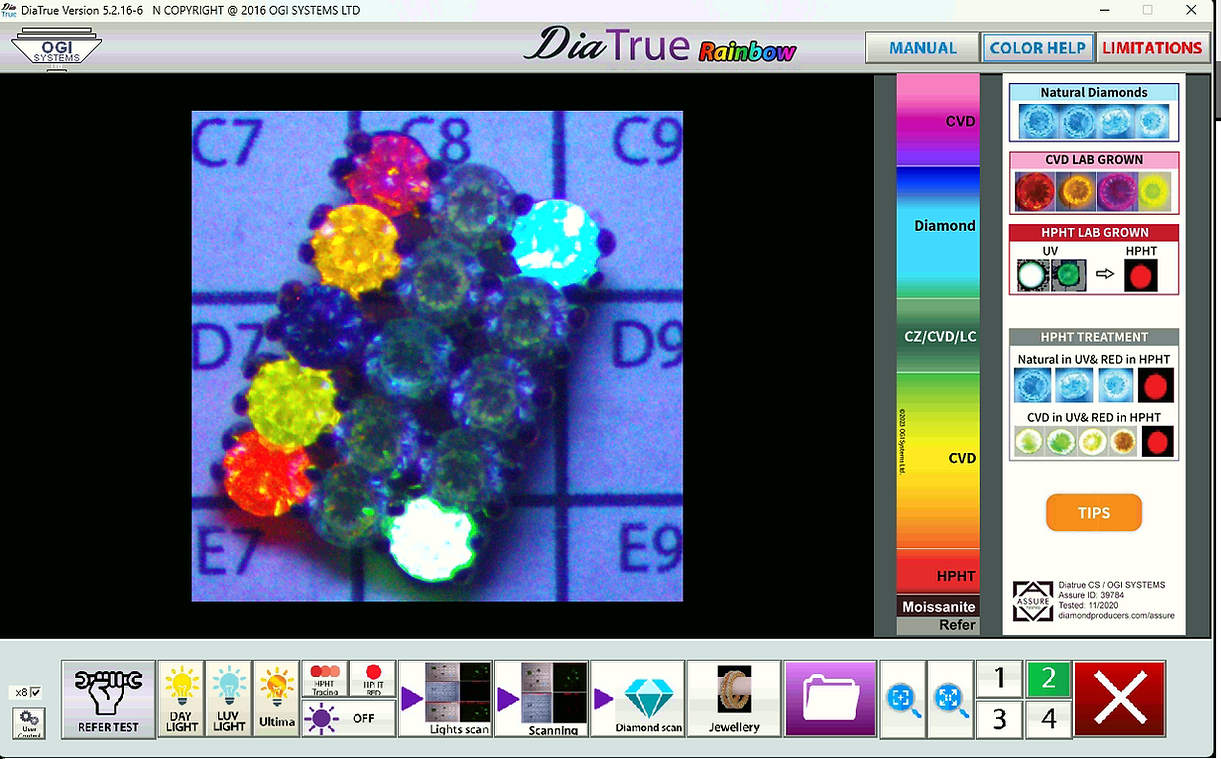The height and width of the screenshot is (759, 1221).
Task: Click the Moissanite band on color scale
Action: click(937, 607)
